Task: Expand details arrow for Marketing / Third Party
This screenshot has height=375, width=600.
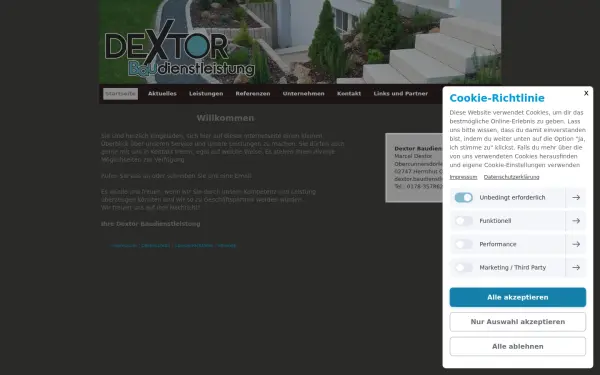Action: [x=576, y=267]
